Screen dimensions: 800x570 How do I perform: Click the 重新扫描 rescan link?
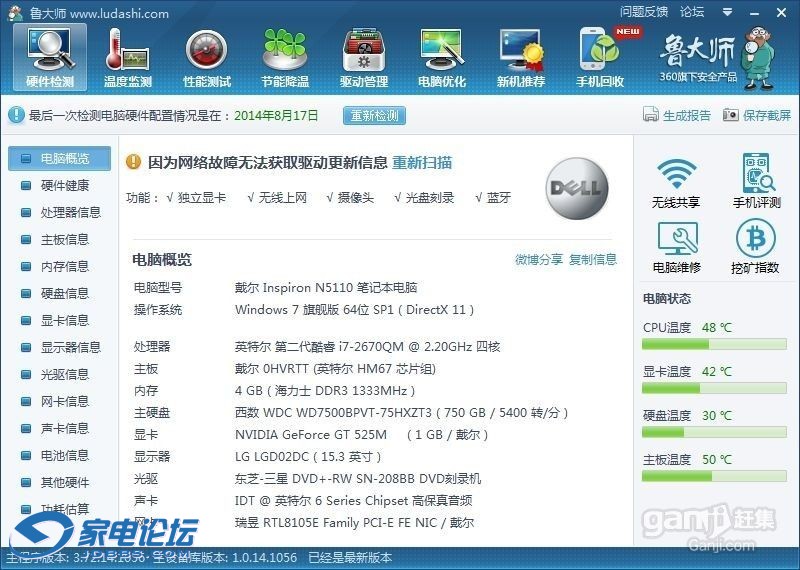[x=422, y=162]
